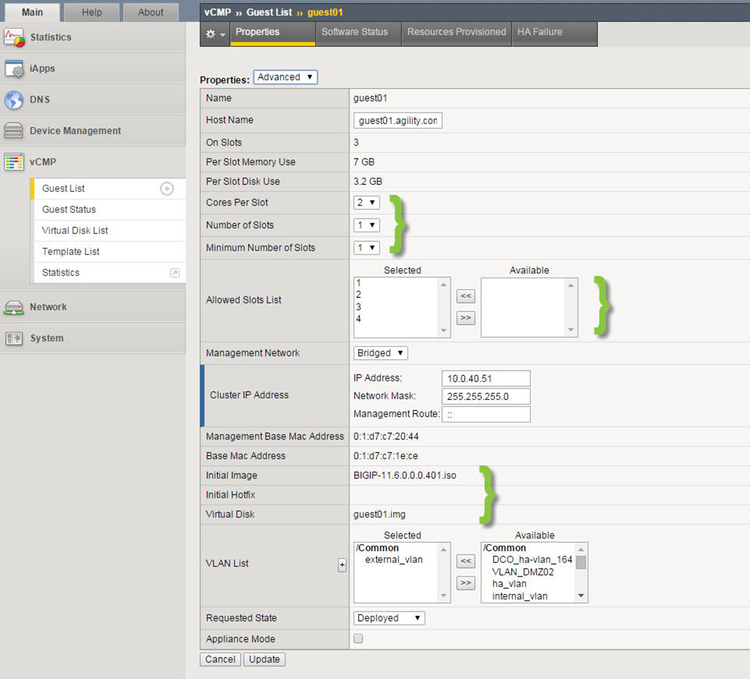
Task: Click the DNS globe icon
Action: point(14,100)
